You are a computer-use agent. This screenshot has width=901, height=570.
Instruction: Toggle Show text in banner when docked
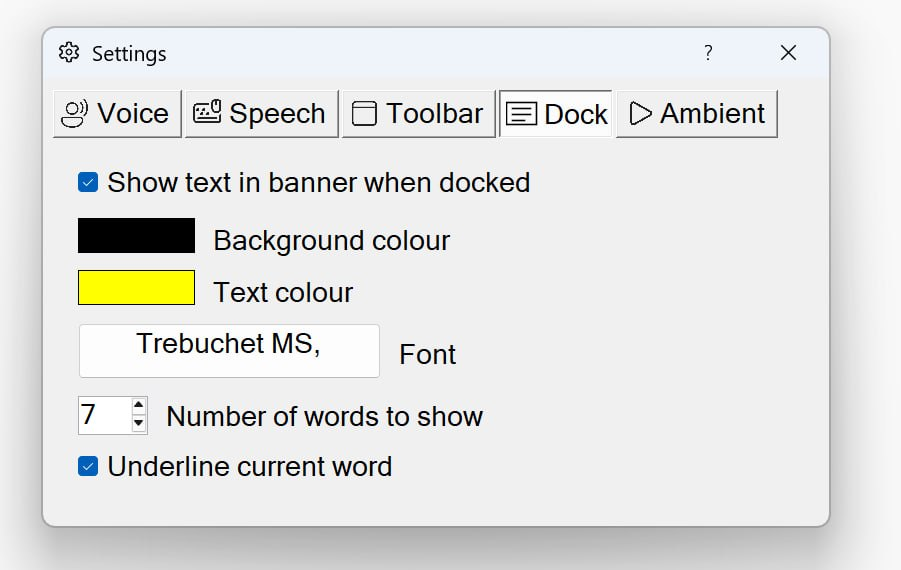tap(88, 182)
